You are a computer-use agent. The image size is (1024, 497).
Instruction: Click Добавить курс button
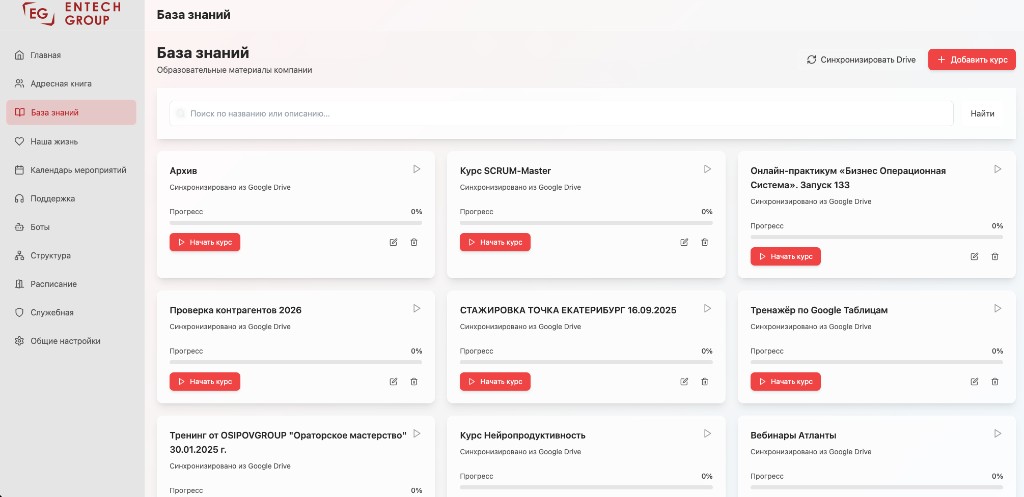pos(972,59)
